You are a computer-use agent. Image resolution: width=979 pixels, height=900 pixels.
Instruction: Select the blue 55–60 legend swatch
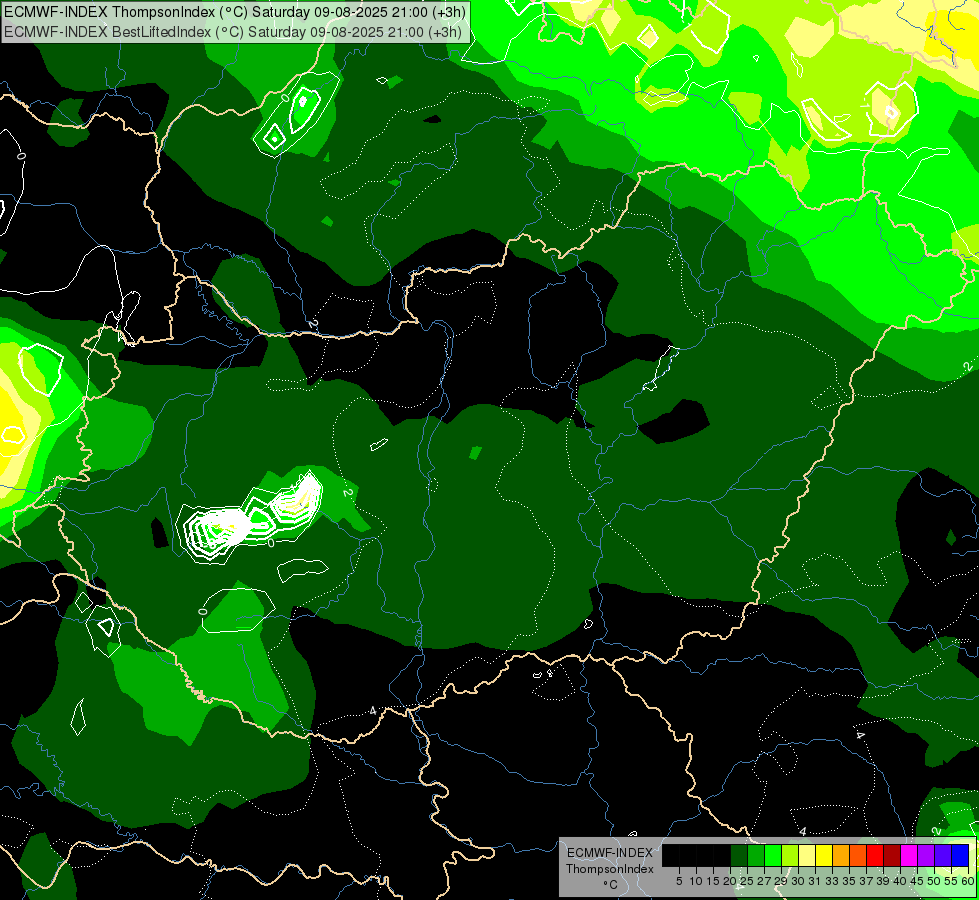tap(960, 855)
